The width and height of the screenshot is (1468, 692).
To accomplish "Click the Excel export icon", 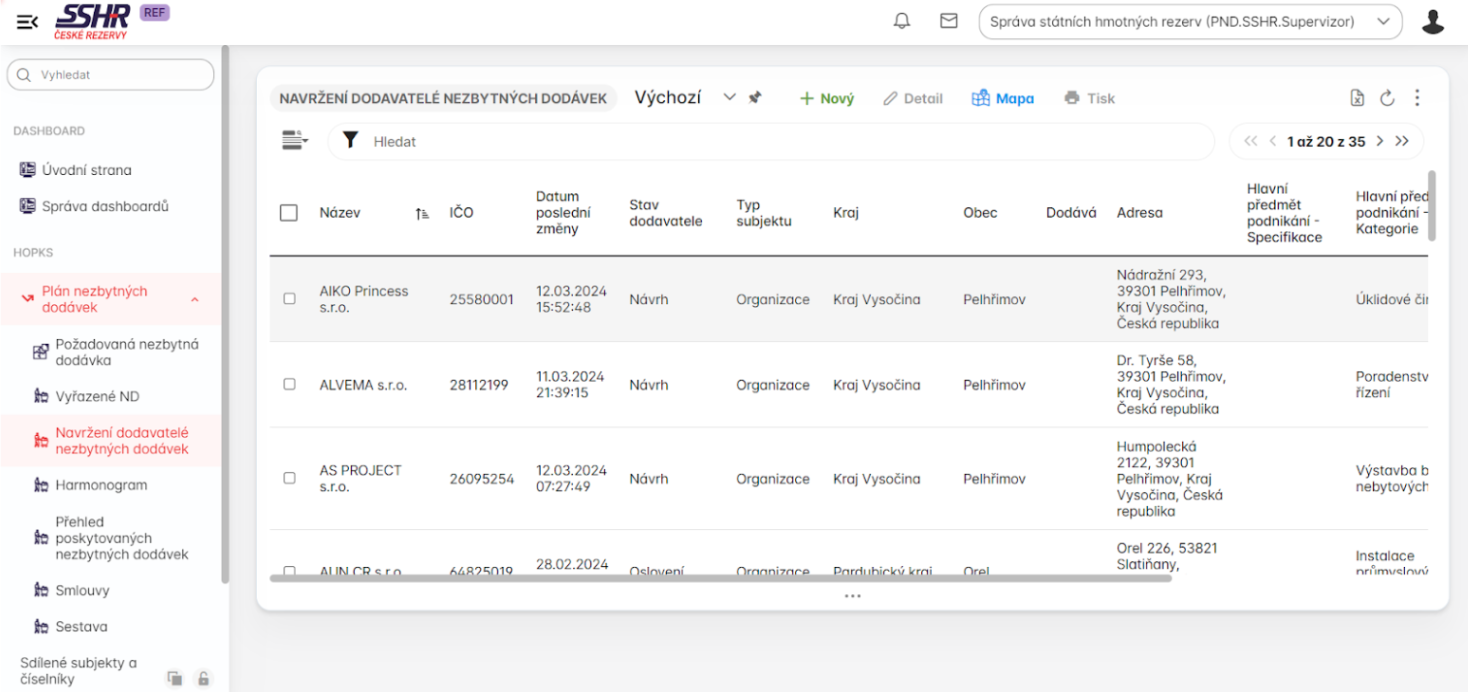I will point(1357,98).
